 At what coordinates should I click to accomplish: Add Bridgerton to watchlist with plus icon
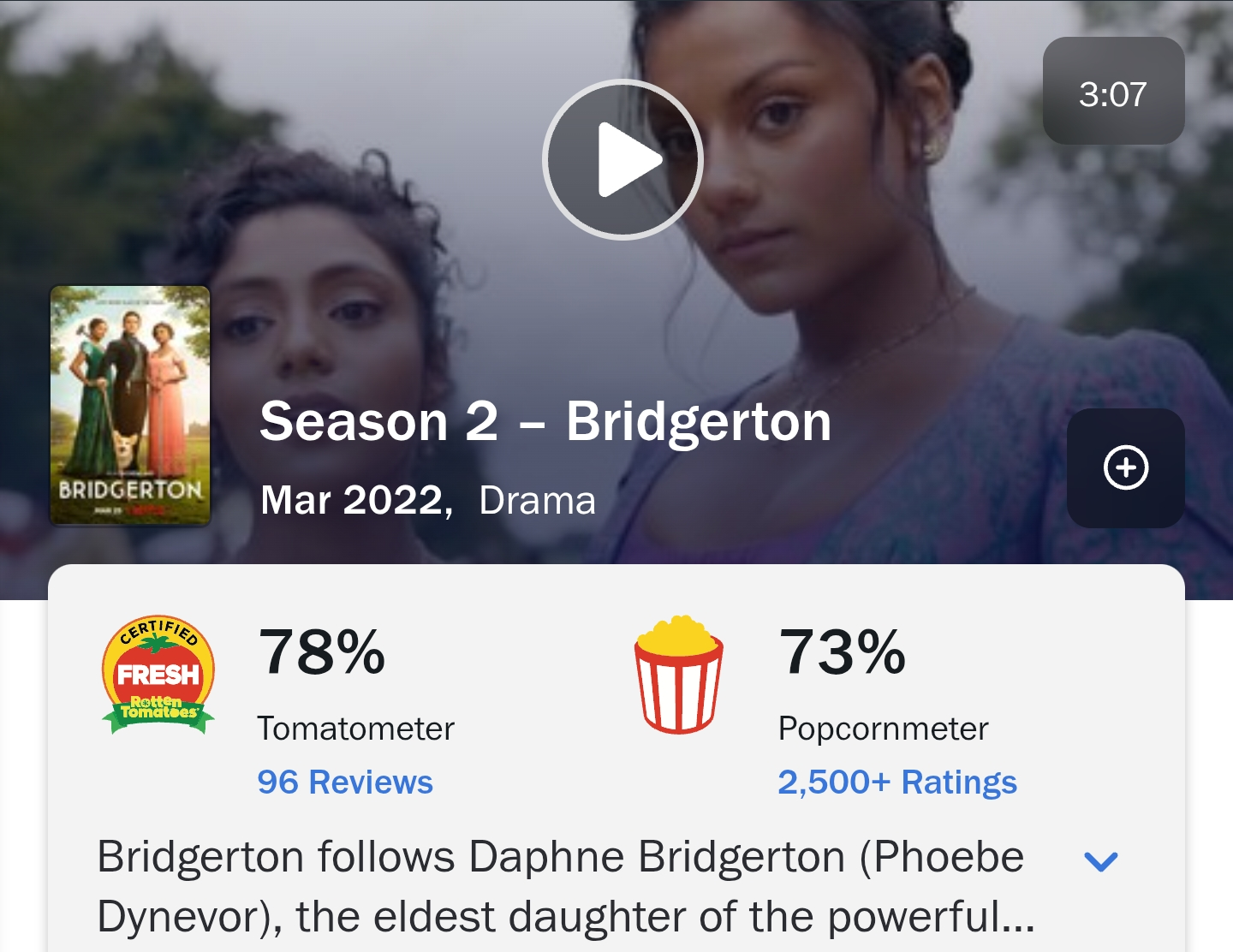click(1125, 468)
